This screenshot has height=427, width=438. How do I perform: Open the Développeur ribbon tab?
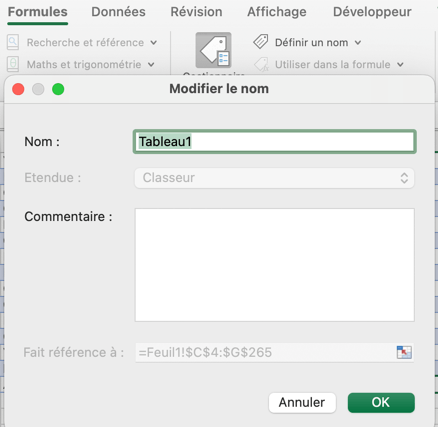[x=372, y=12]
